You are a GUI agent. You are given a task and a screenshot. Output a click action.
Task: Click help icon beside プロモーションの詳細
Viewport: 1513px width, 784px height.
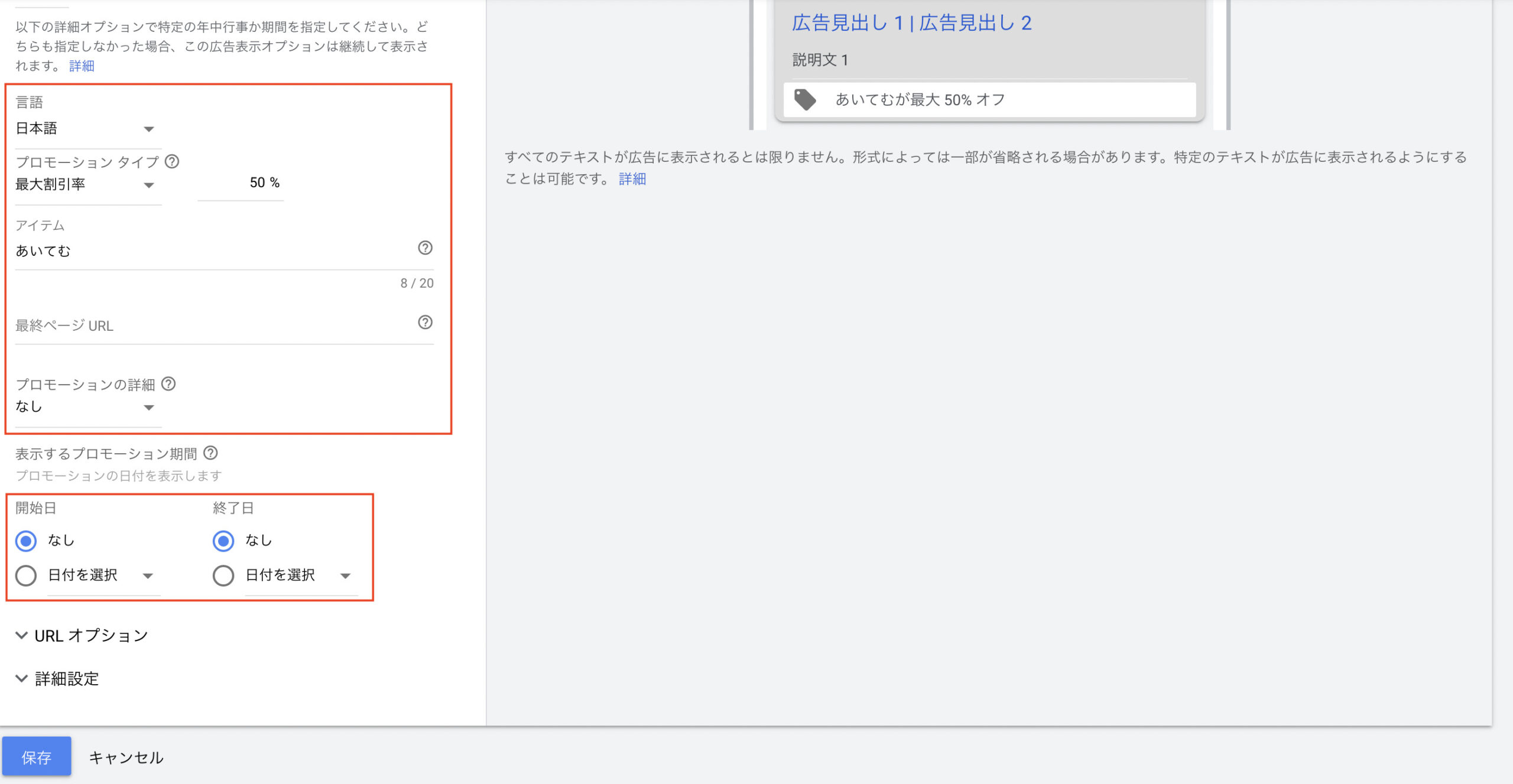168,384
